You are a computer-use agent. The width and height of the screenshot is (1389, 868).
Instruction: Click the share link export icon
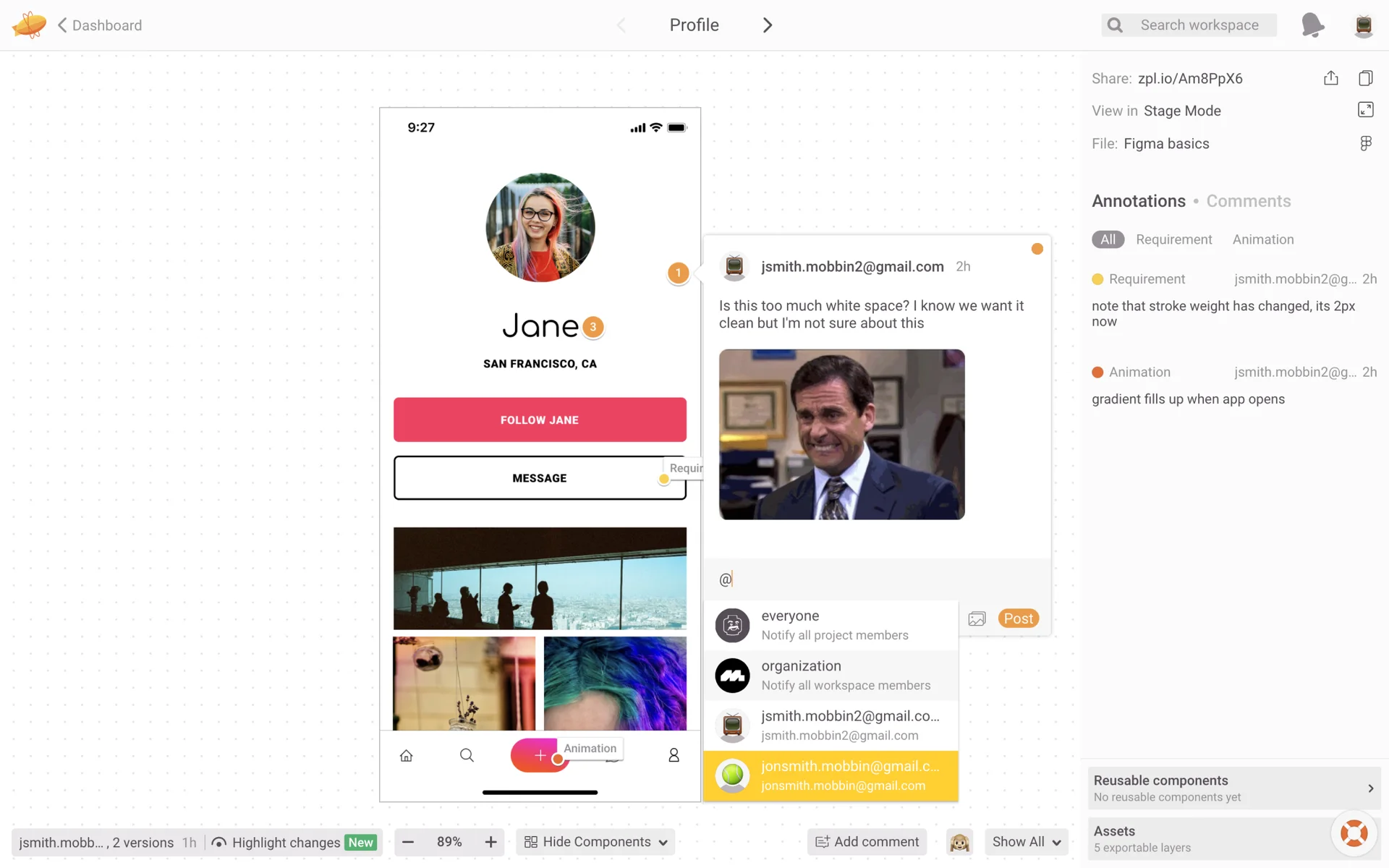click(x=1330, y=78)
